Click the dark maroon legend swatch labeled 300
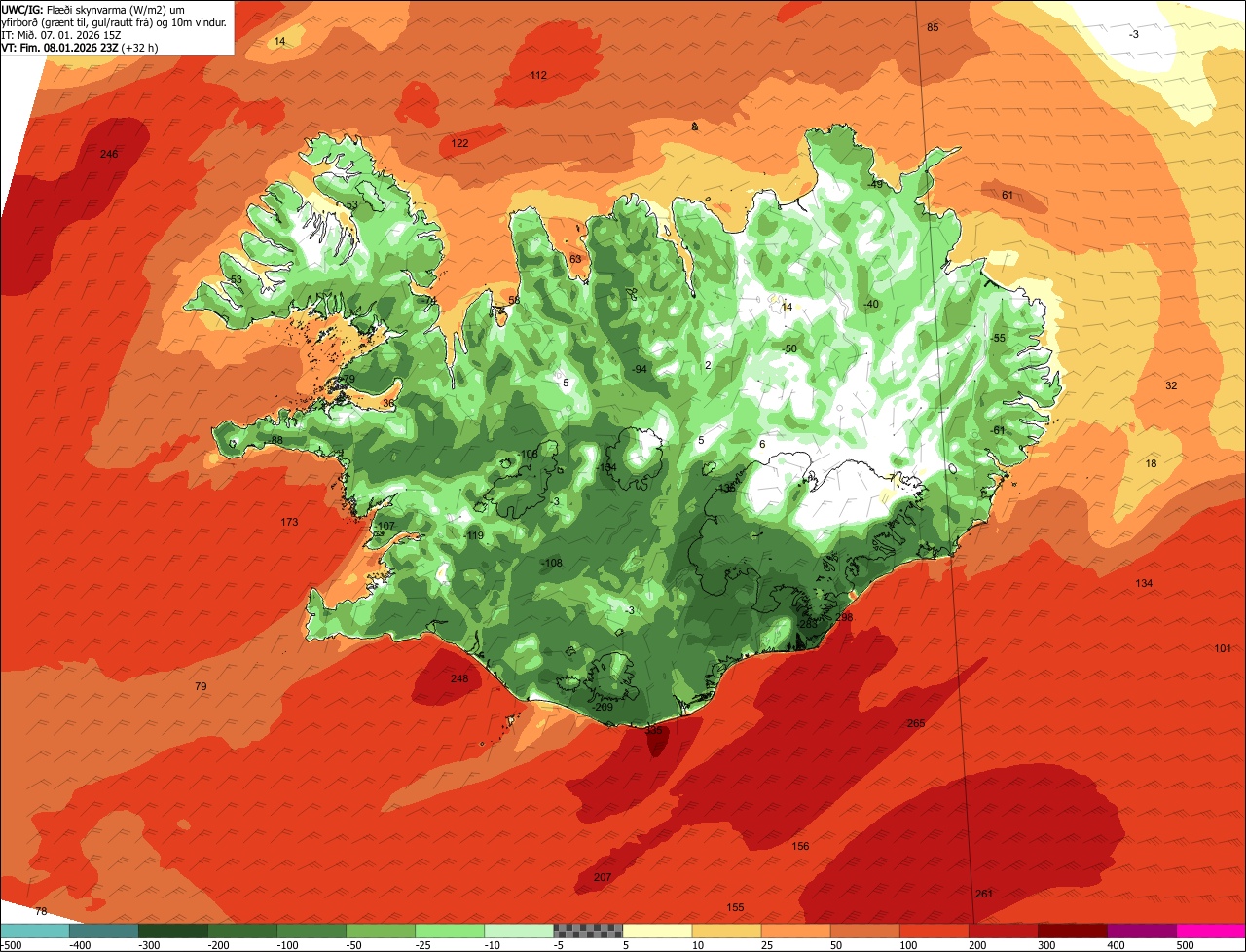Screen dimensions: 1246x952 click(1073, 932)
